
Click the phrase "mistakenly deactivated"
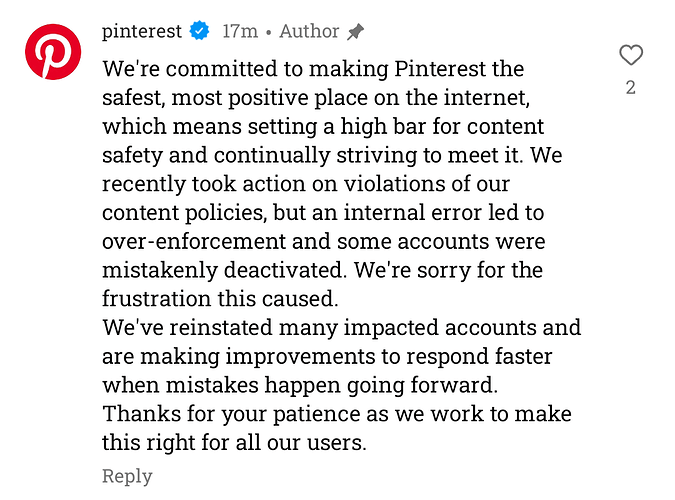224,270
